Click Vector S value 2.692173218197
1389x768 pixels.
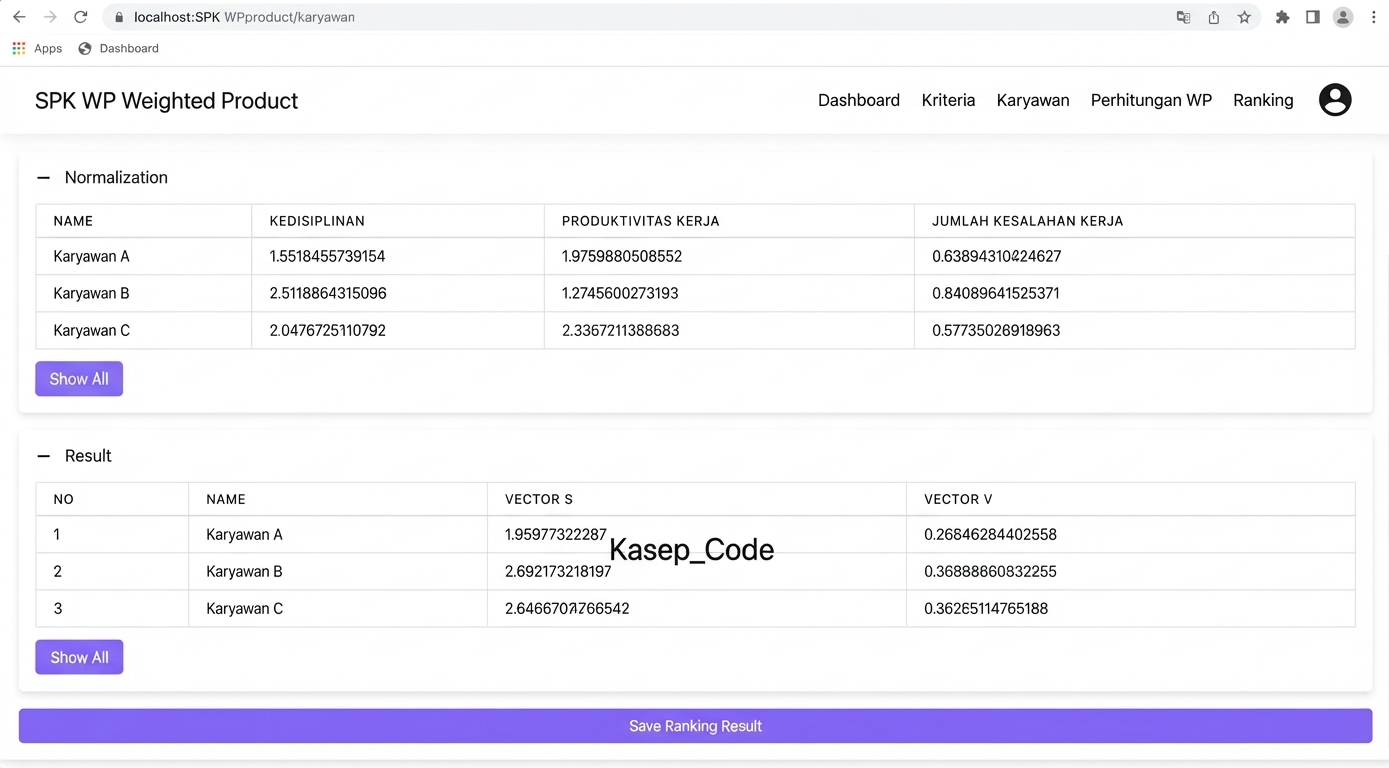click(x=558, y=571)
